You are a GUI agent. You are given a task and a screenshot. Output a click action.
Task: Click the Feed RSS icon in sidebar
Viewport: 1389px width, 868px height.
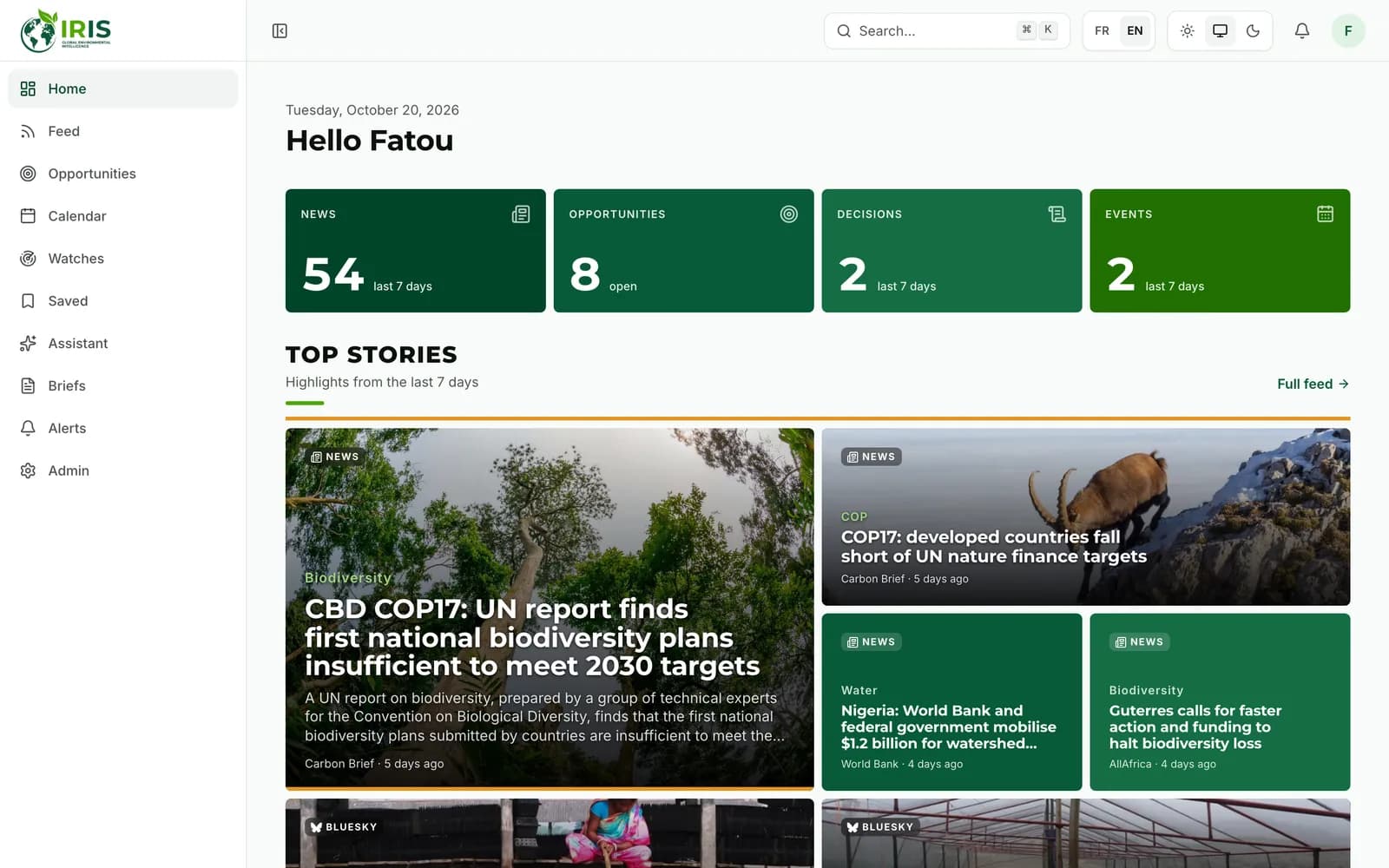(x=28, y=131)
